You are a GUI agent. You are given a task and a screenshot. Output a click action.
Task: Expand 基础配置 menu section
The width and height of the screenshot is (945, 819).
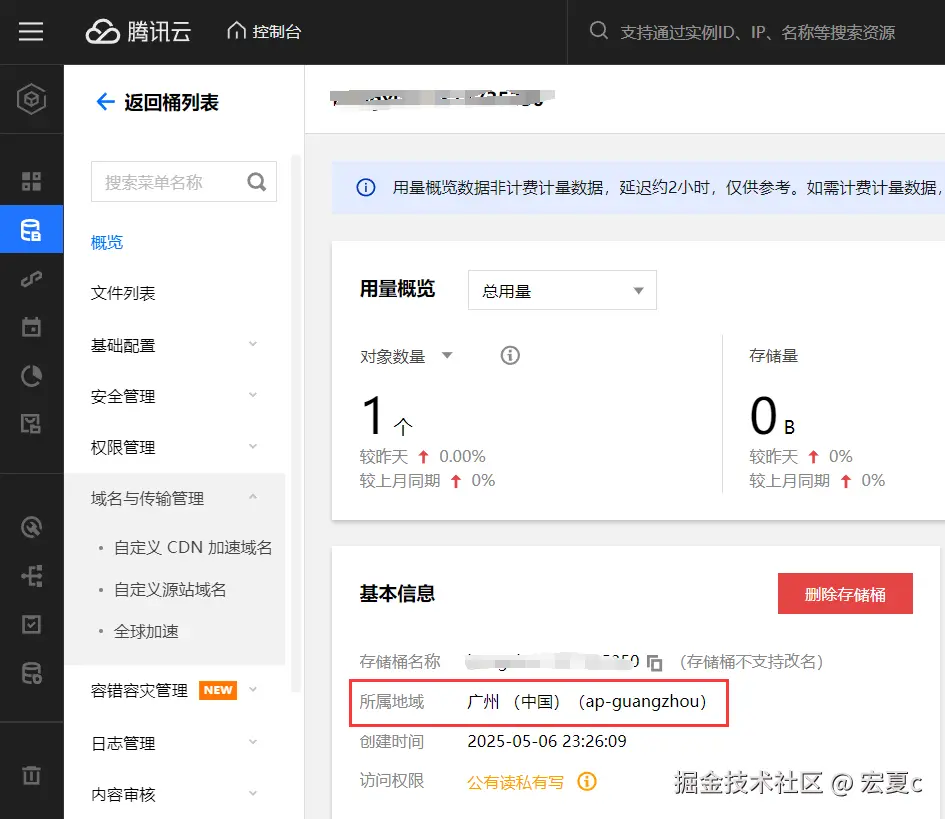pyautogui.click(x=175, y=345)
